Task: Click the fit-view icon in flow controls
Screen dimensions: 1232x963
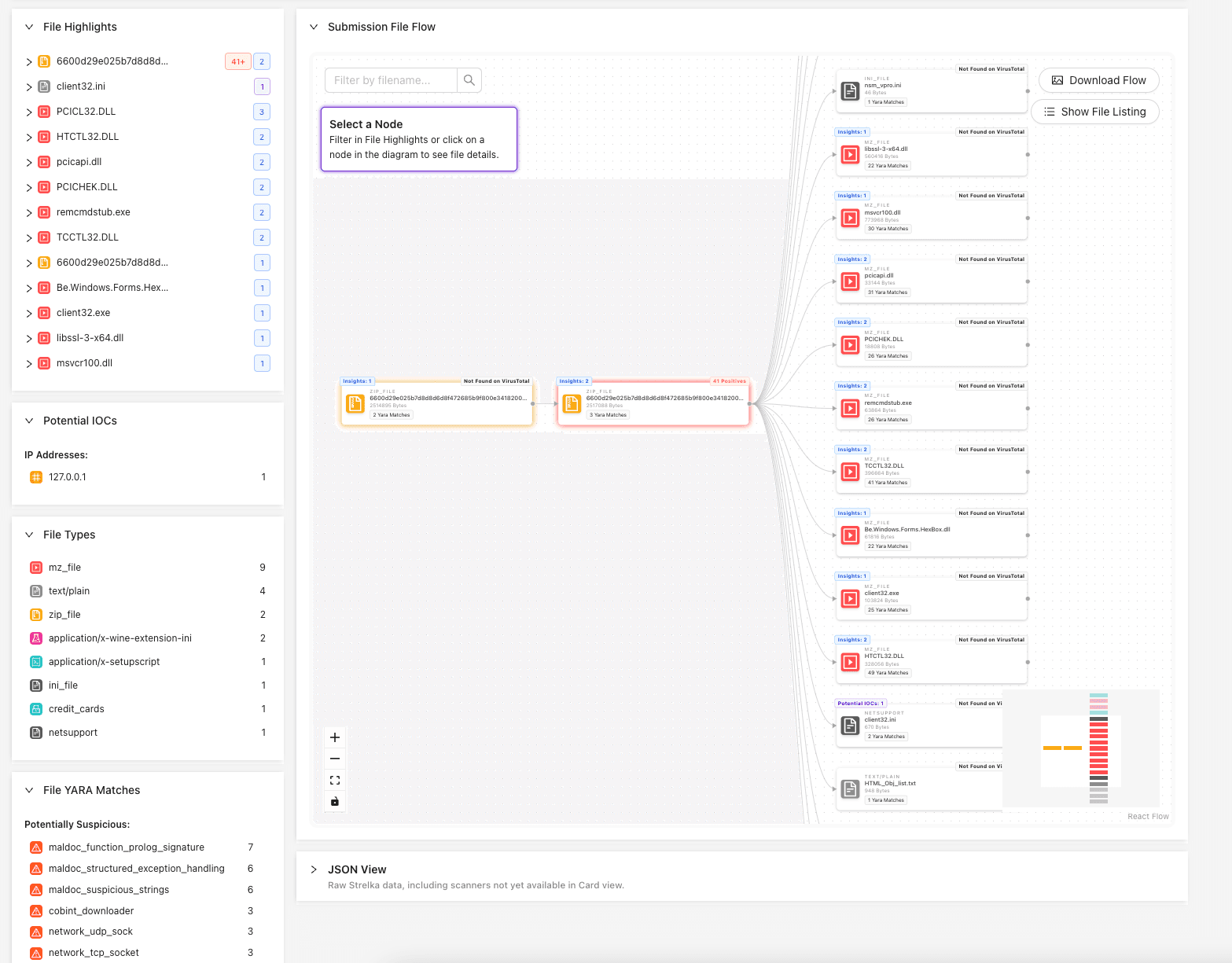Action: point(334,779)
